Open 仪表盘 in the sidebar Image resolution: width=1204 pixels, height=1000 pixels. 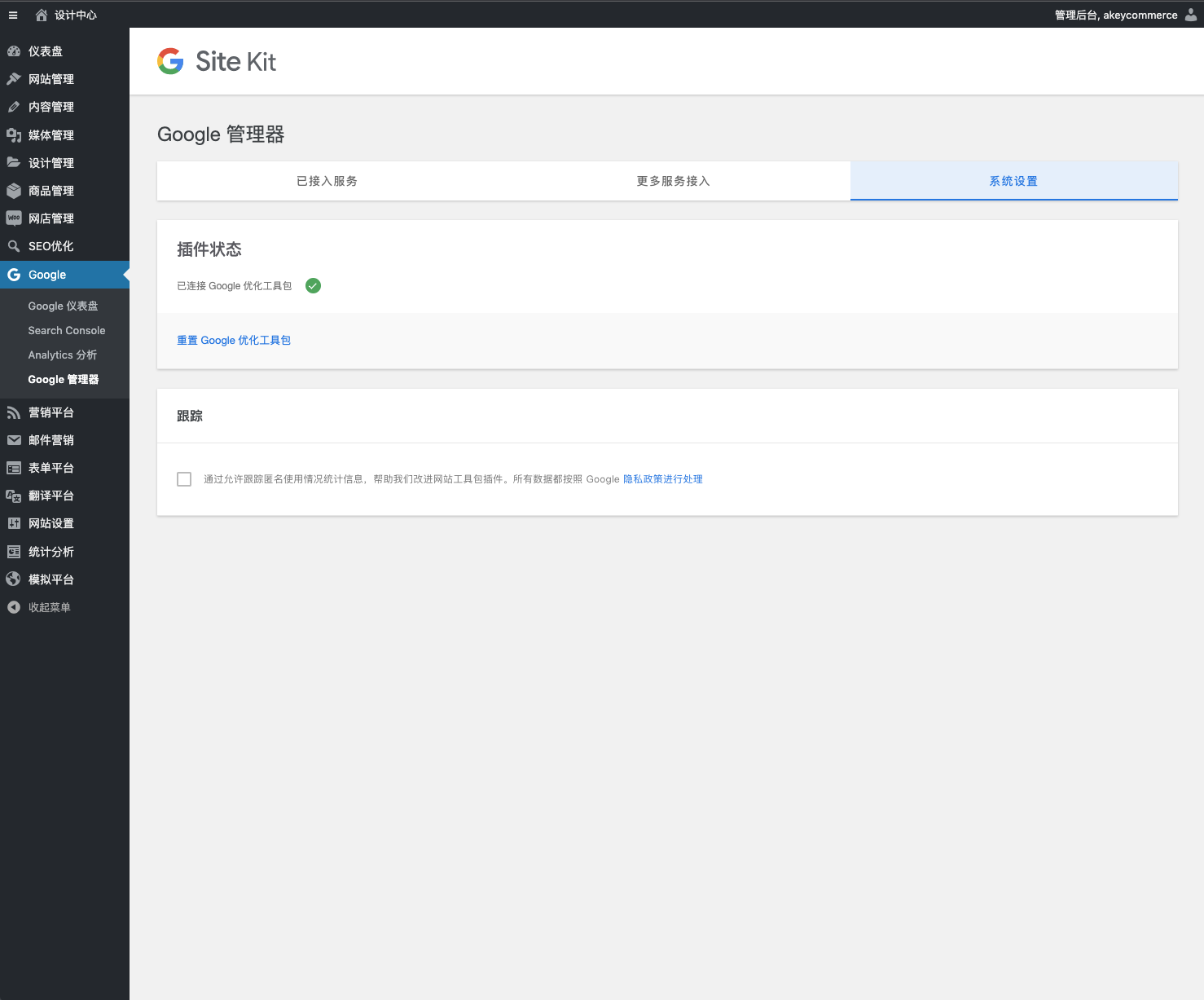[46, 51]
